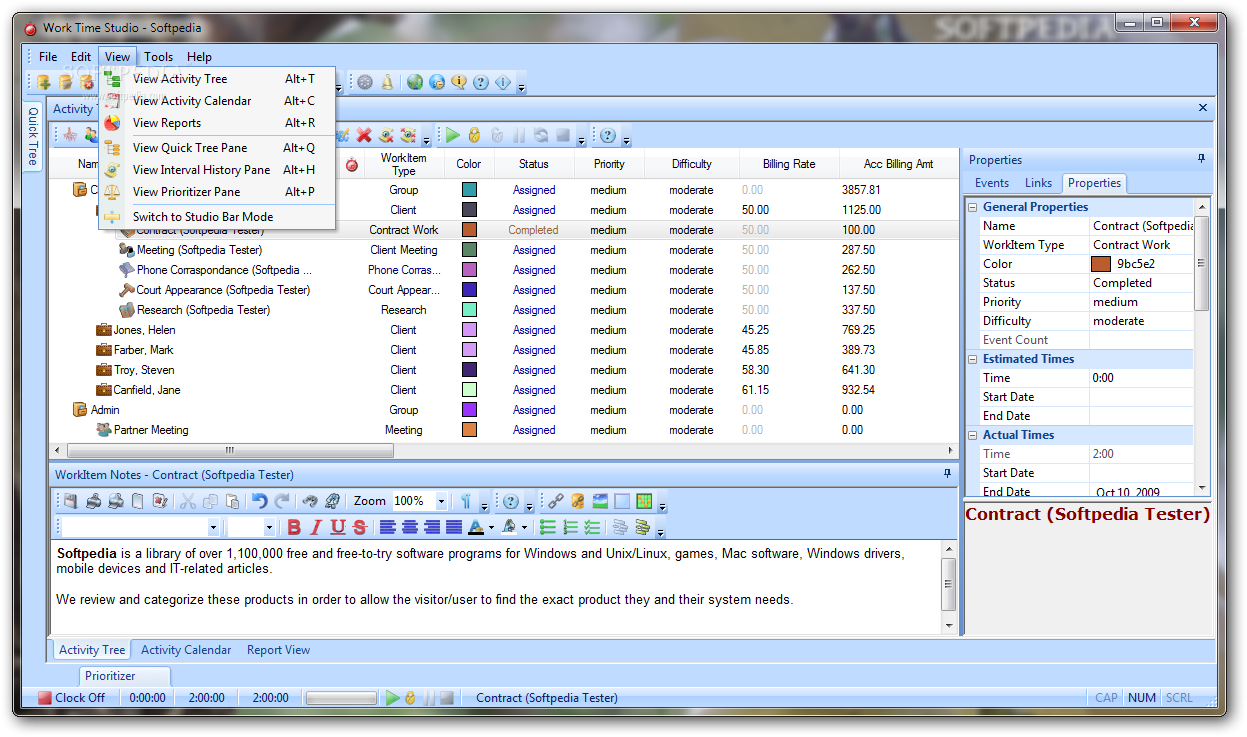Toggle paragraph marks display in notes toolbar

[x=466, y=501]
